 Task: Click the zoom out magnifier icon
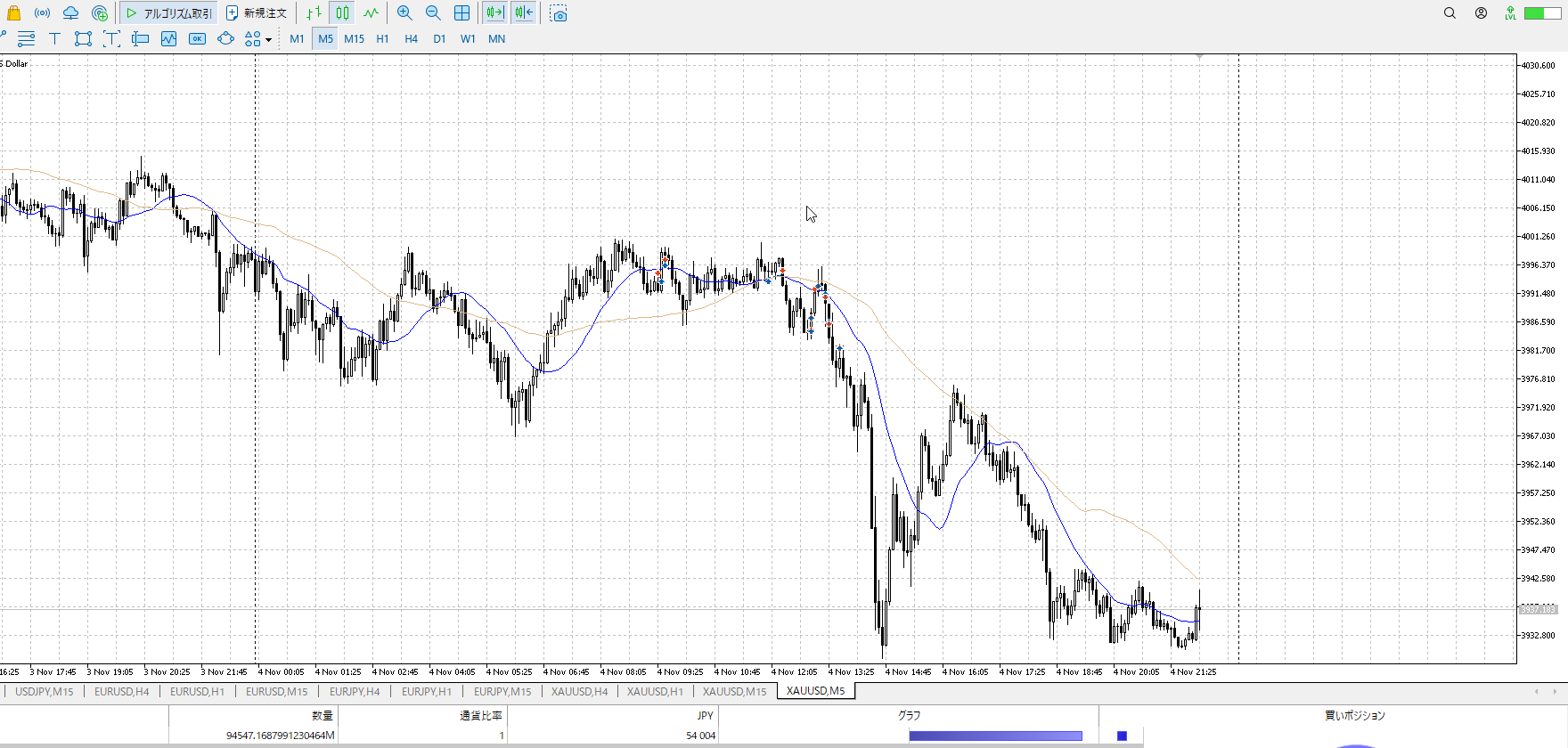(x=433, y=13)
